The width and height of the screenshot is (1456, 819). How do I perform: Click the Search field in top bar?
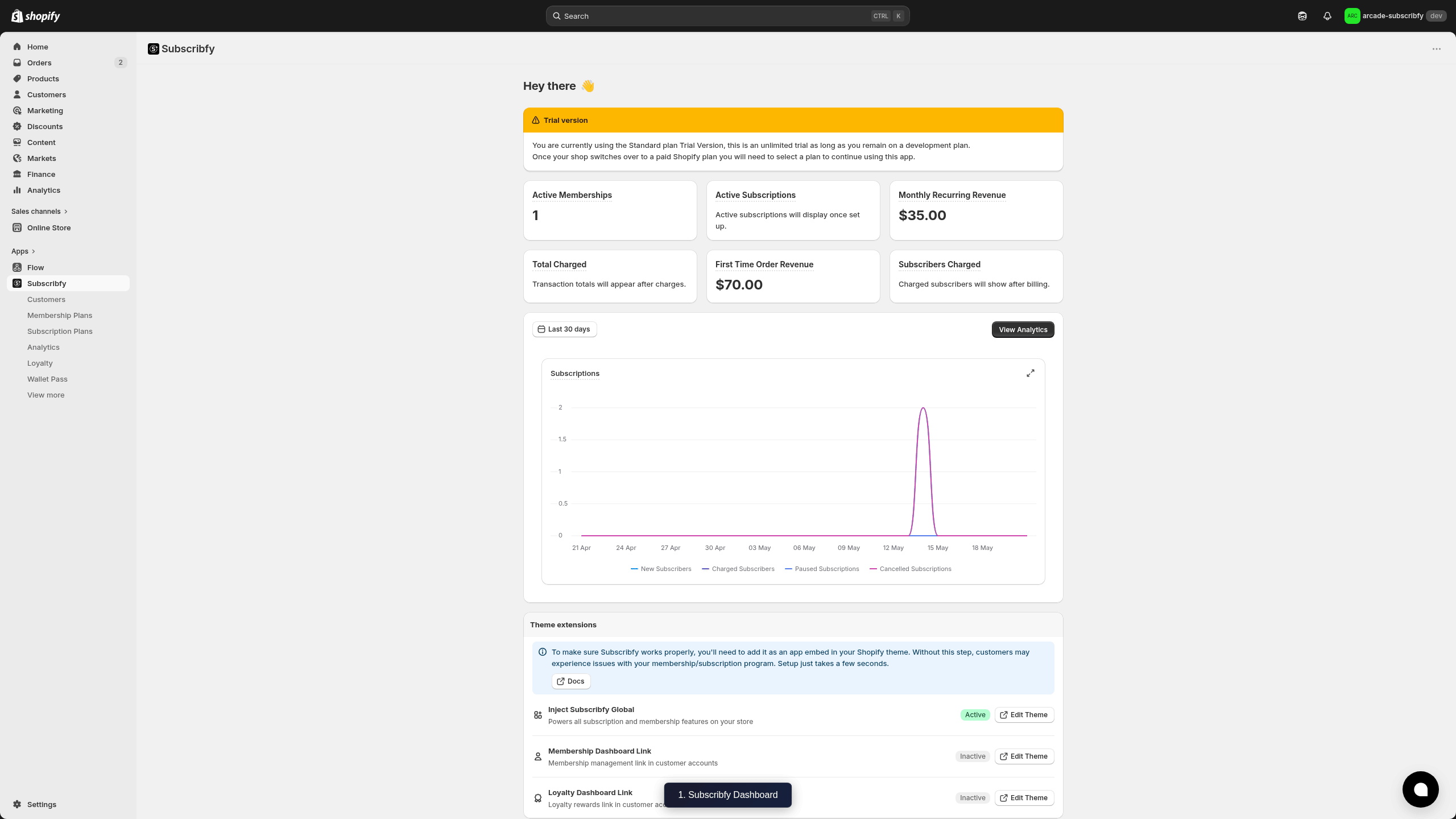pos(727,16)
